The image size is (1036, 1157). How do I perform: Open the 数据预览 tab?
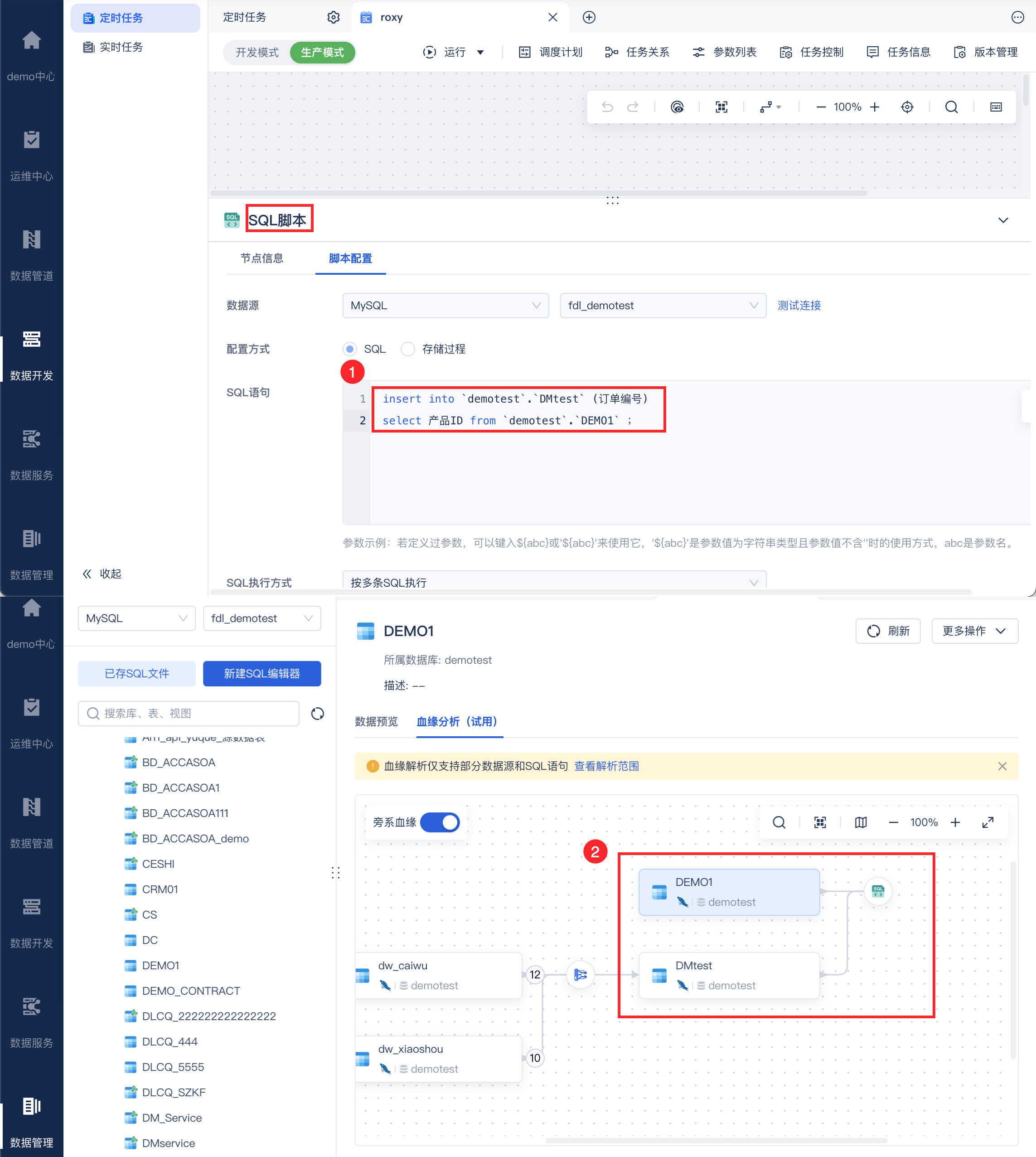tap(376, 721)
